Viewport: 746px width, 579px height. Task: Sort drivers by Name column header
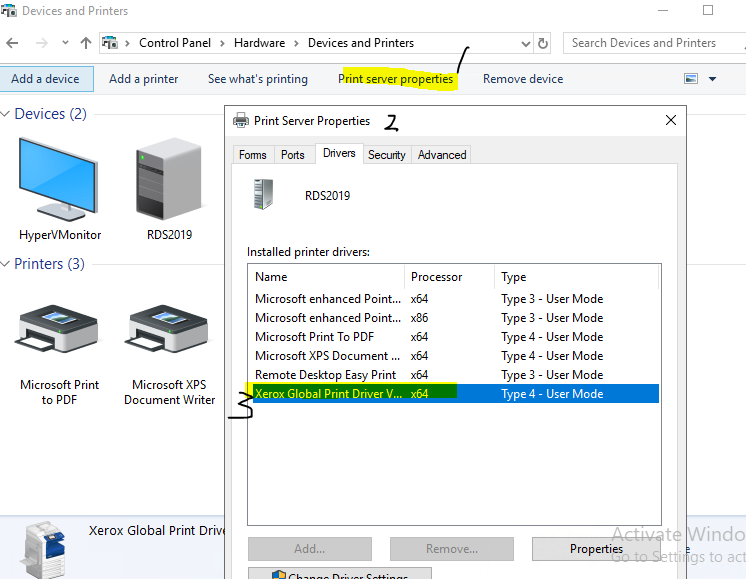pyautogui.click(x=326, y=277)
